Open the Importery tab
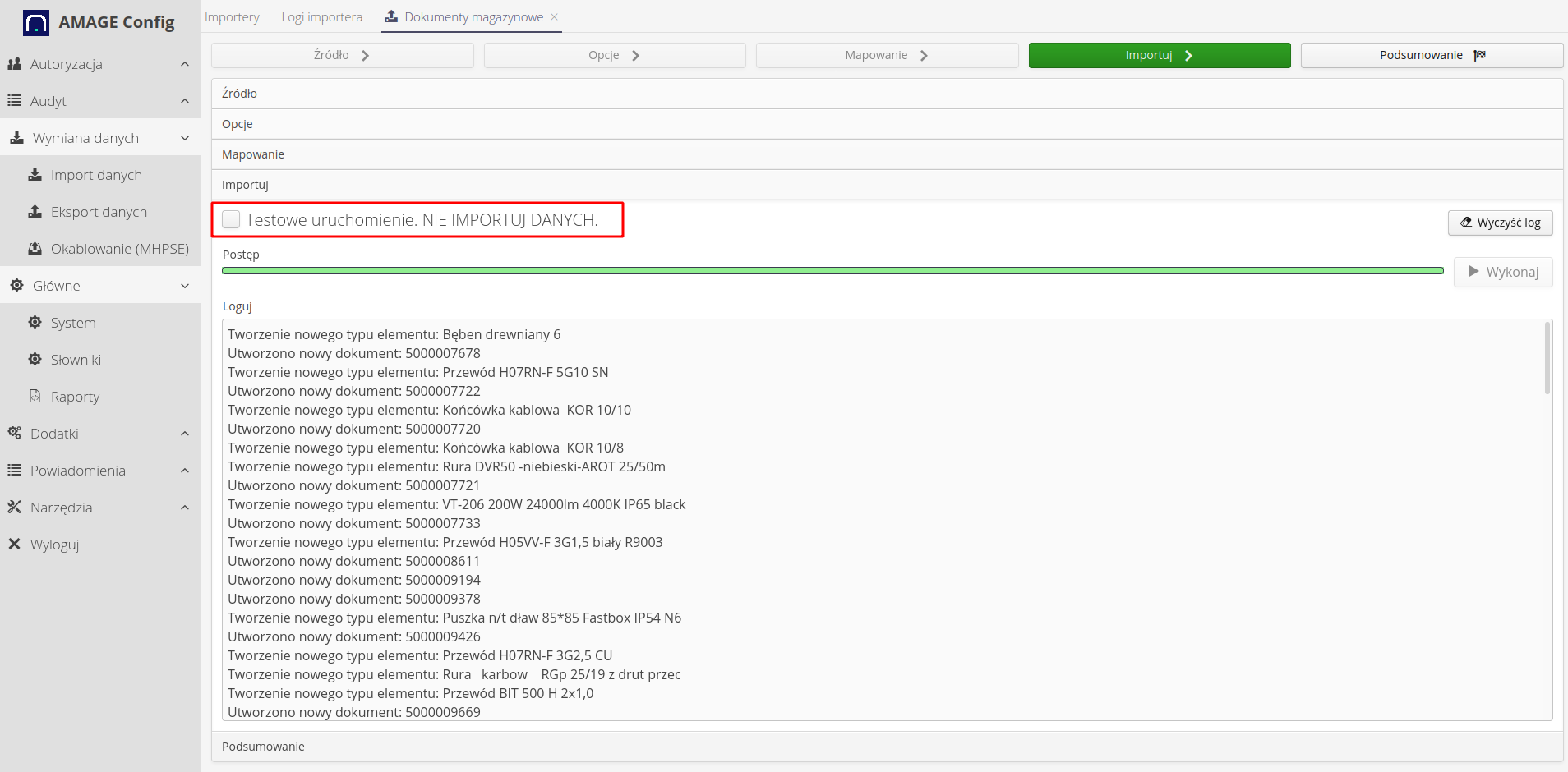The image size is (1568, 772). 233,16
